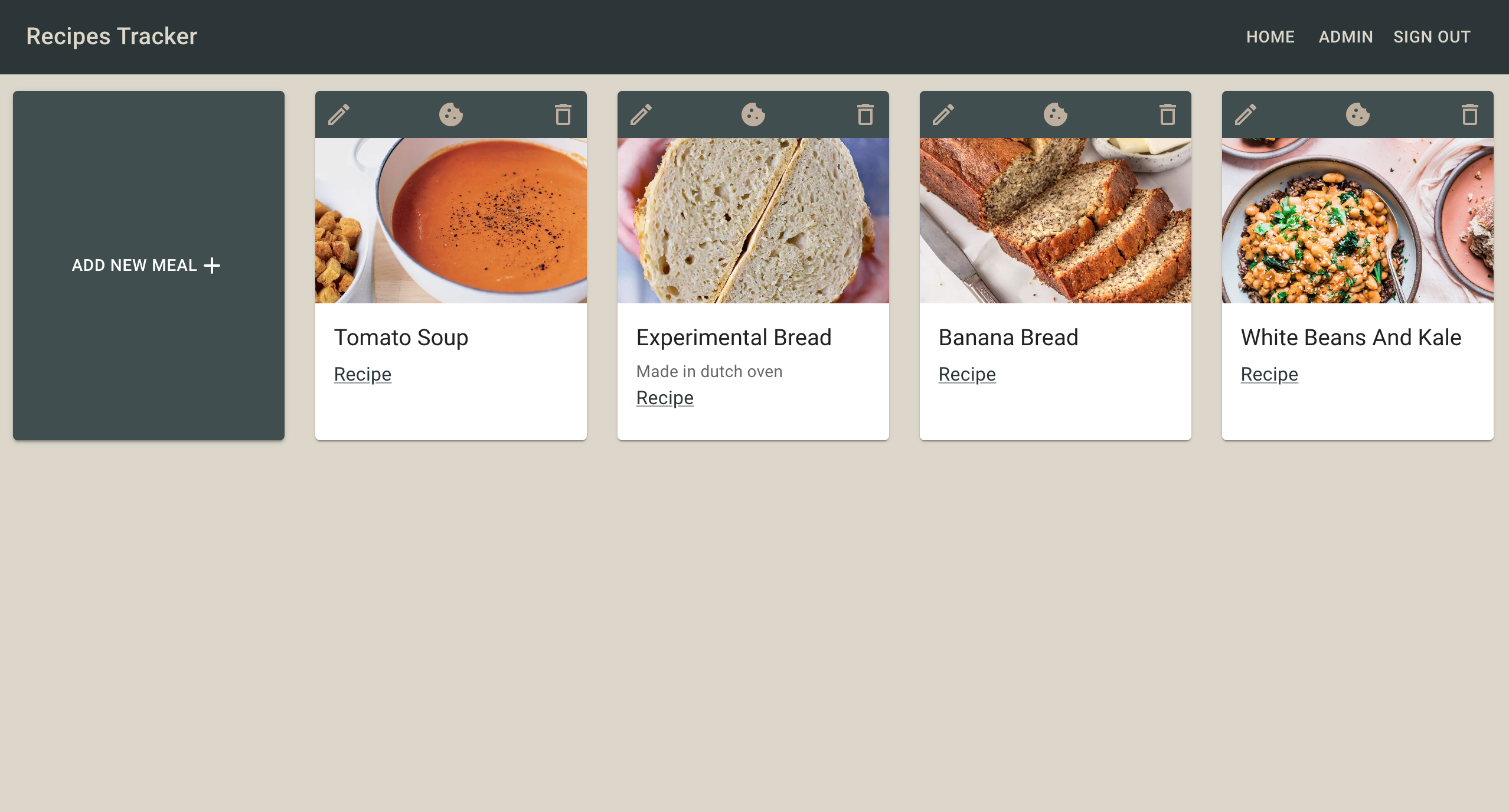This screenshot has width=1509, height=812.
Task: Delete the Banana Bread meal
Action: [1166, 114]
